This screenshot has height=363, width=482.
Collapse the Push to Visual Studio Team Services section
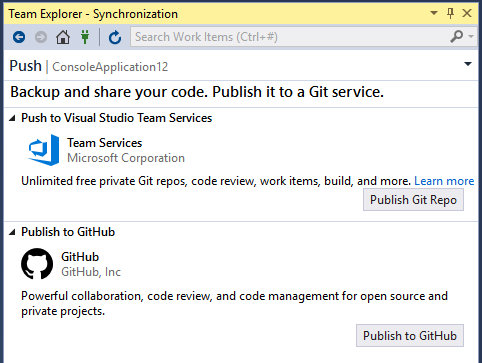(x=12, y=118)
